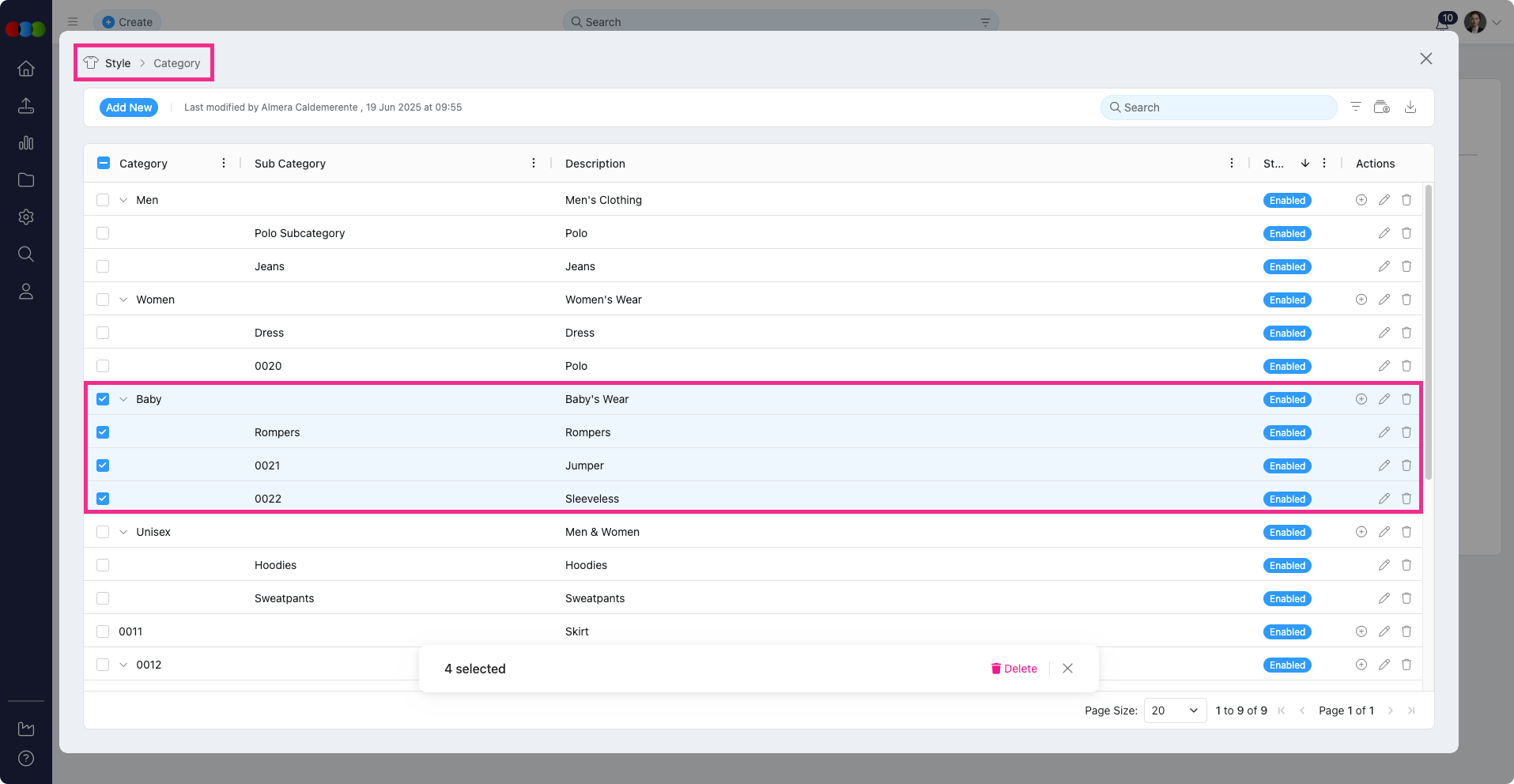The height and width of the screenshot is (784, 1514).
Task: Delete the Jeans row with its trash icon
Action: pos(1406,266)
